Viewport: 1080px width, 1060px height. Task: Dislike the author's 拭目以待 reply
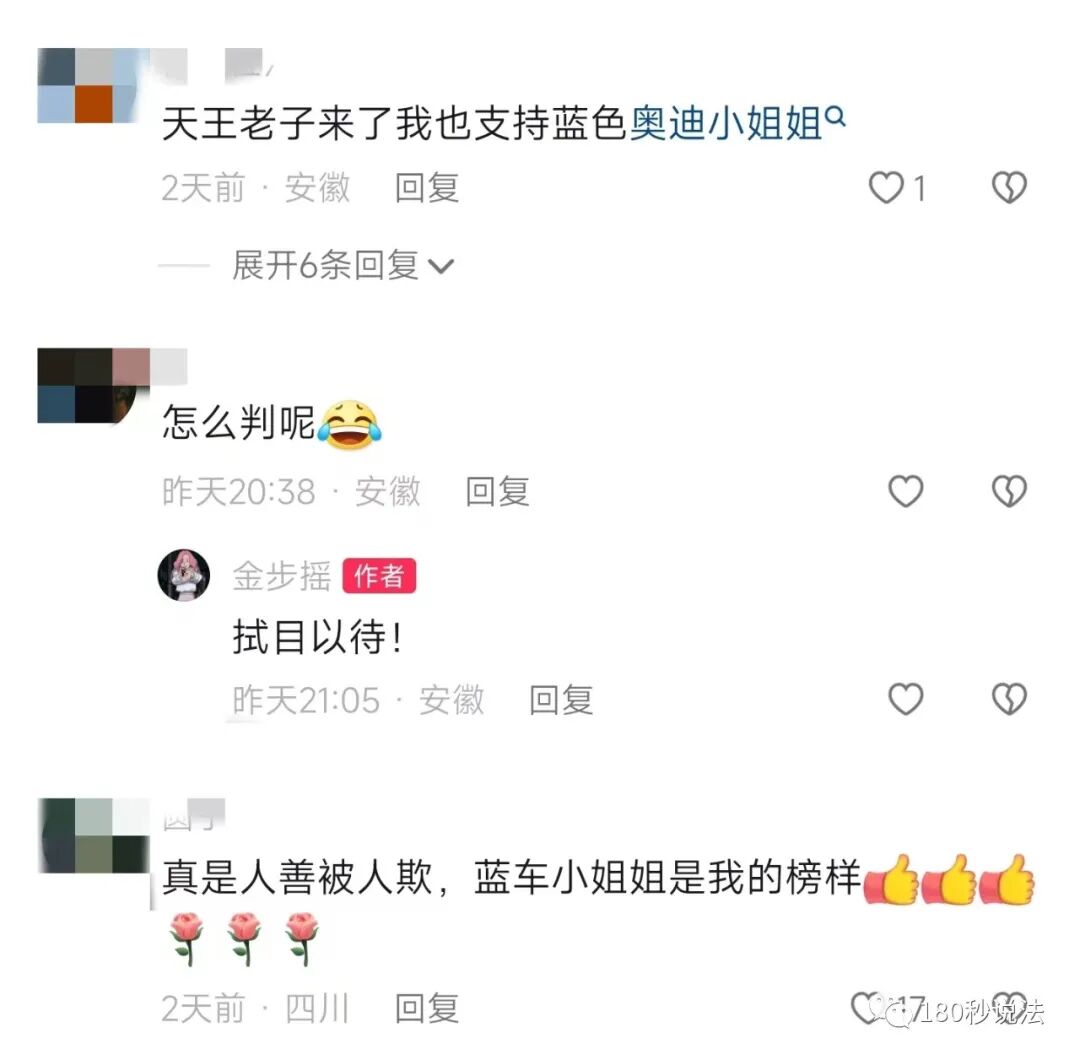(x=1009, y=699)
